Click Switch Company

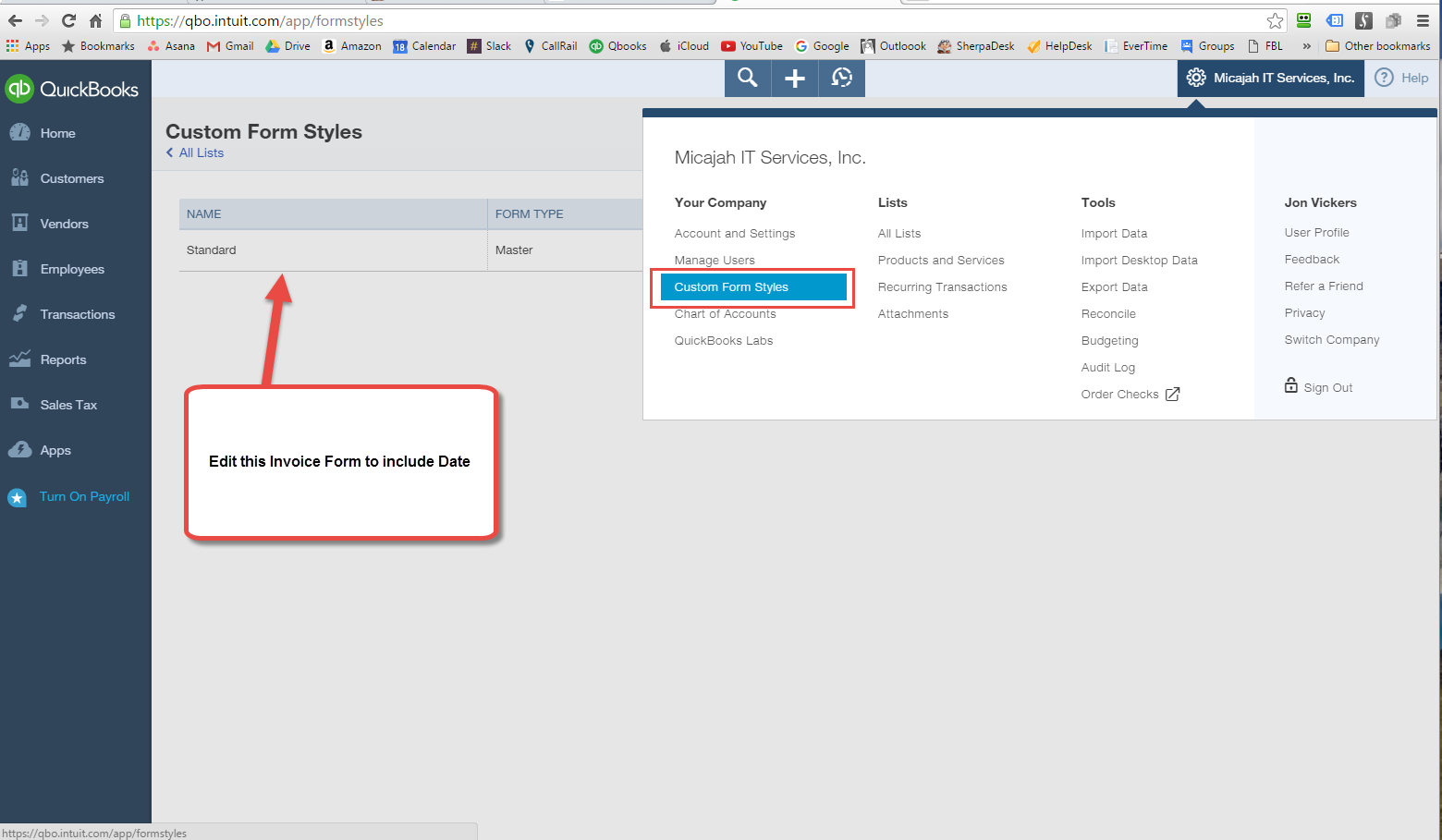pyautogui.click(x=1331, y=339)
